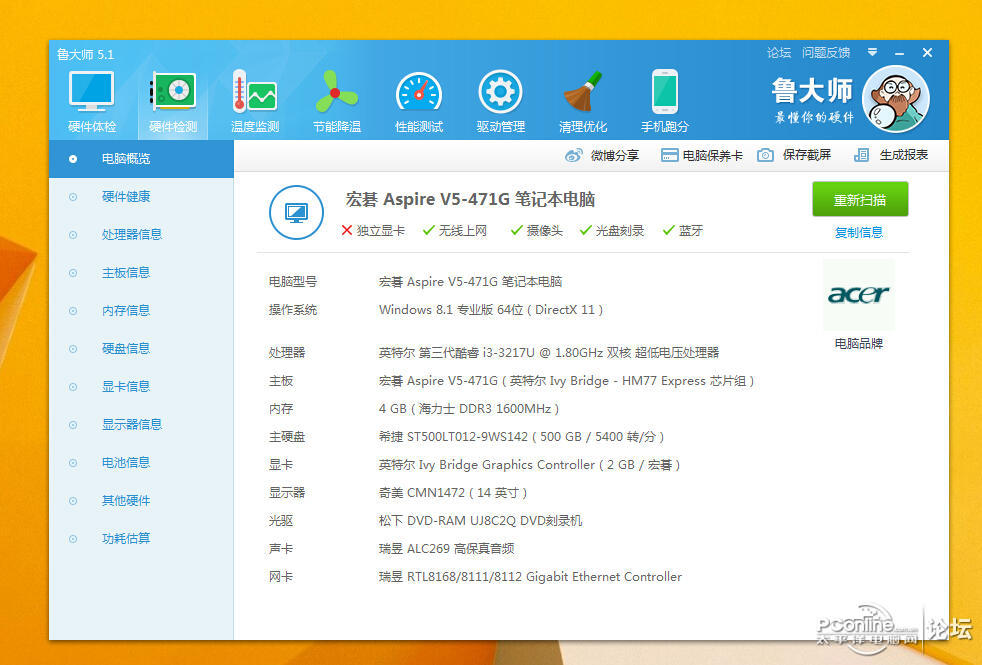Screen dimensions: 982x665
Task: Select the 硬件检测 hardware detection section
Action: pyautogui.click(x=173, y=102)
